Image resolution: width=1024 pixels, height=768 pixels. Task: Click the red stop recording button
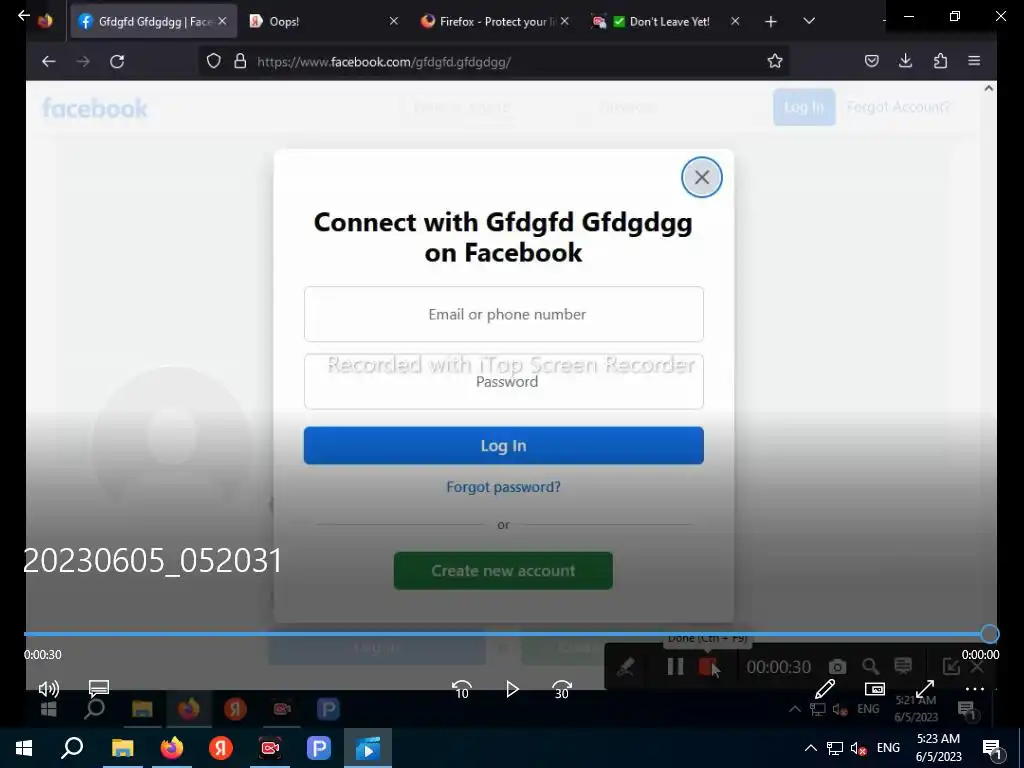(x=708, y=666)
